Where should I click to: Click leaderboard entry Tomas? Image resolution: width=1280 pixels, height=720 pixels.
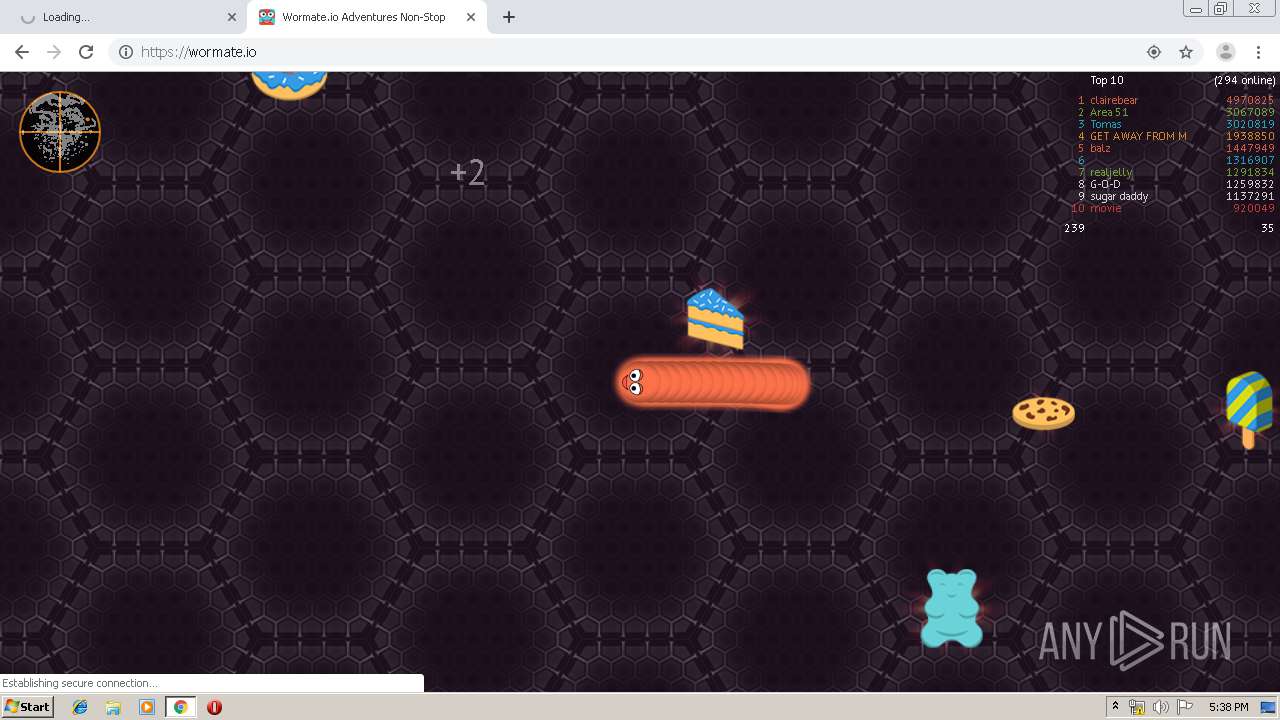pyautogui.click(x=1106, y=124)
